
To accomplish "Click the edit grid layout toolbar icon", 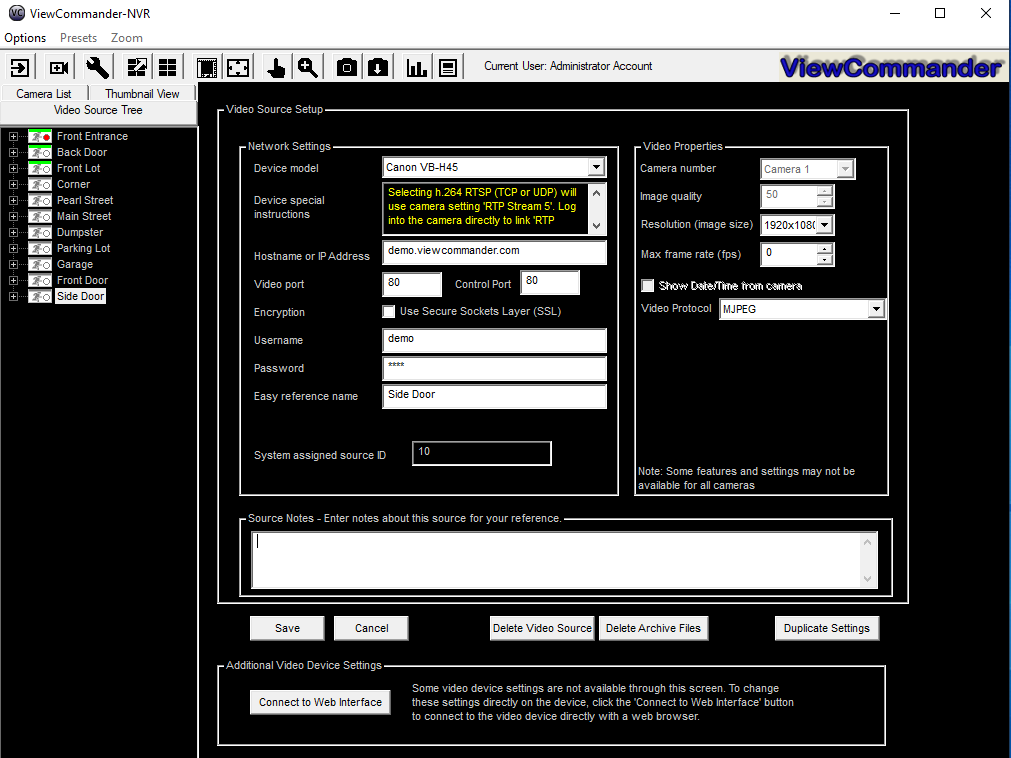I will click(137, 67).
